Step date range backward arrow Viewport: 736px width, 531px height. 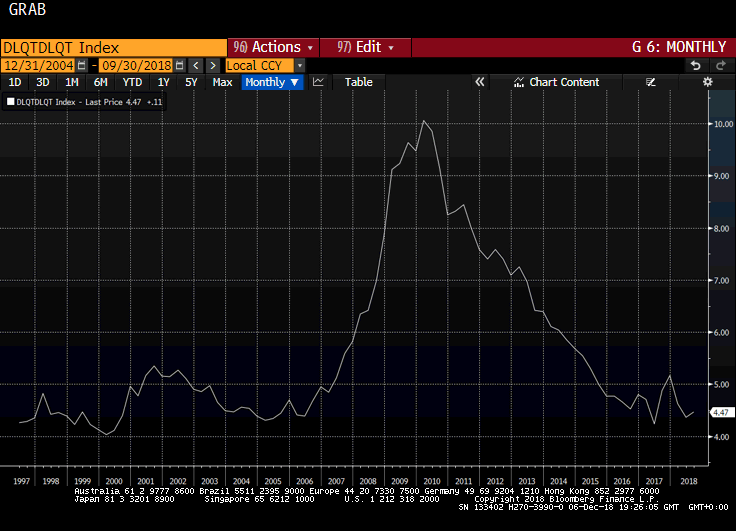196,65
